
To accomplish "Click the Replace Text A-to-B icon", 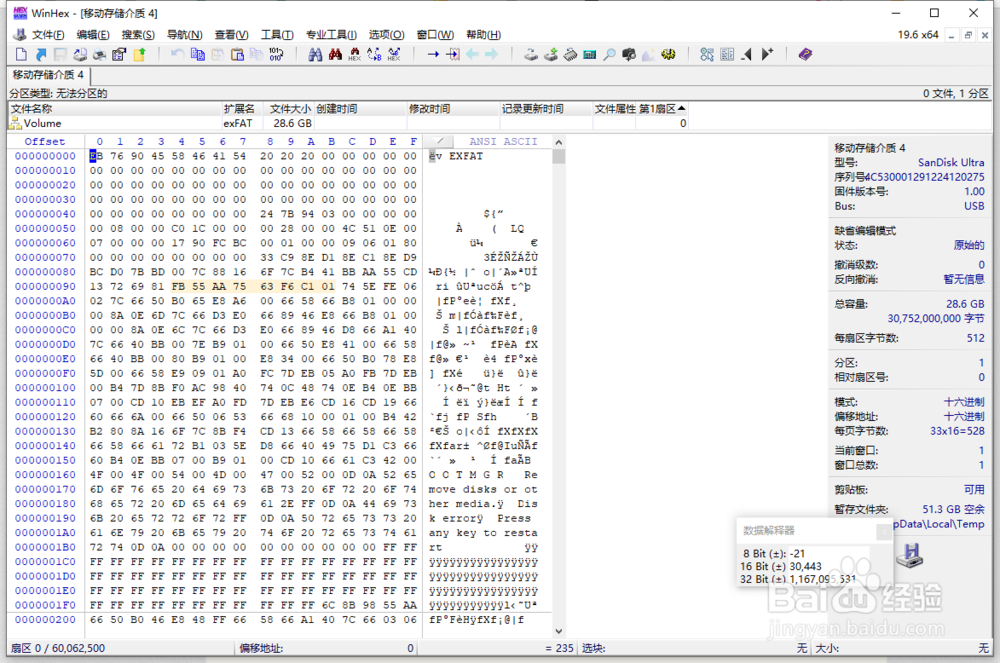I will click(x=374, y=55).
